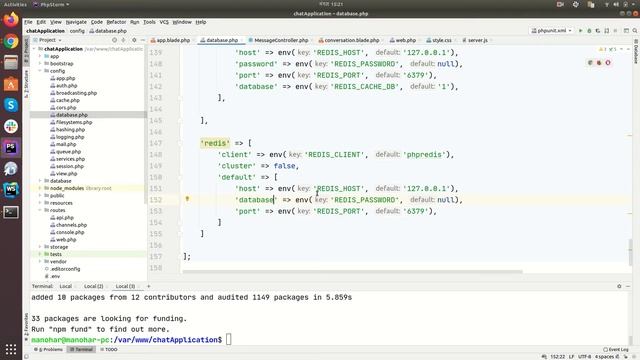Expand the vendor folder

pos(40,262)
